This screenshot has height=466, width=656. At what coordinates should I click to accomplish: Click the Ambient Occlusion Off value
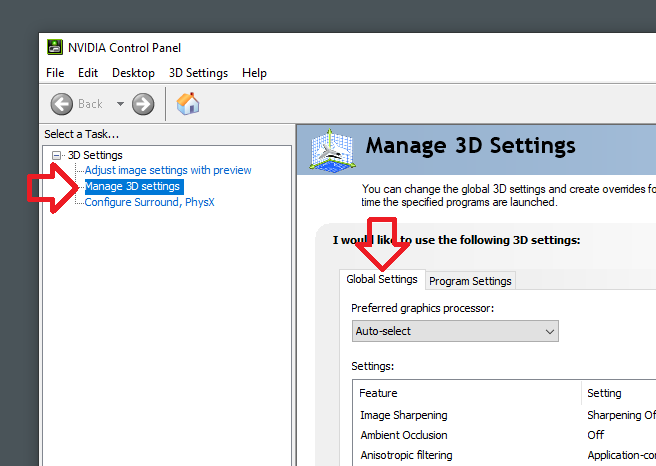(595, 435)
